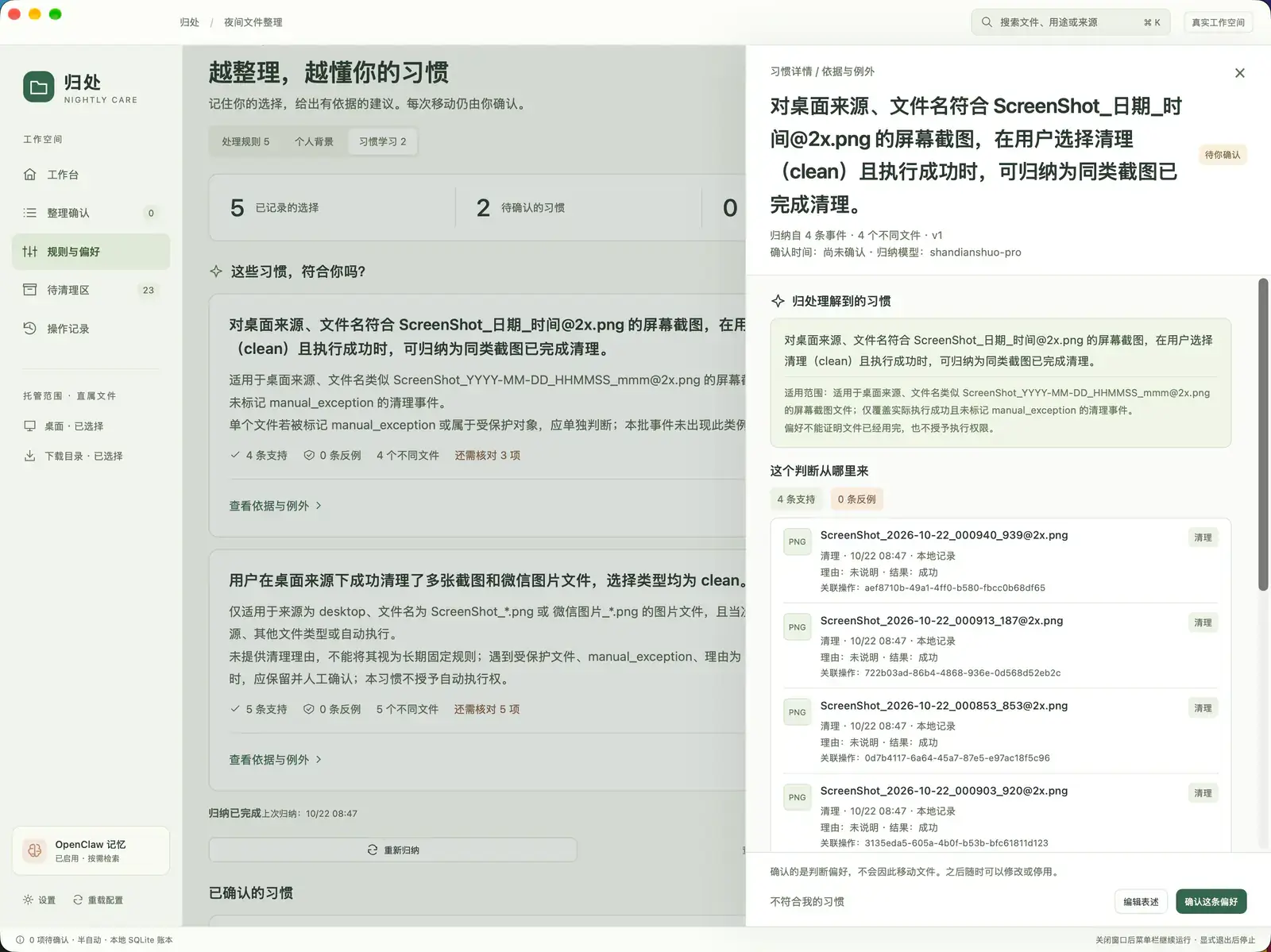Click the macOS yellow minimize button
The image size is (1271, 952).
coord(34,13)
